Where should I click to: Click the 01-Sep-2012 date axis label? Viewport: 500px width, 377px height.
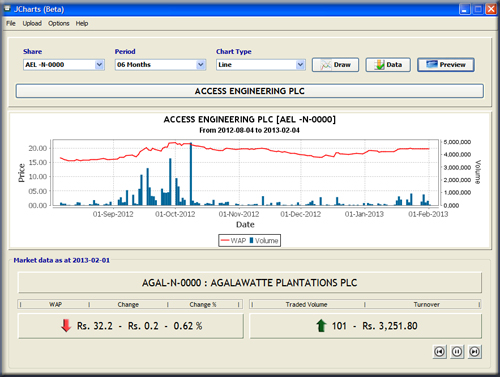click(113, 214)
